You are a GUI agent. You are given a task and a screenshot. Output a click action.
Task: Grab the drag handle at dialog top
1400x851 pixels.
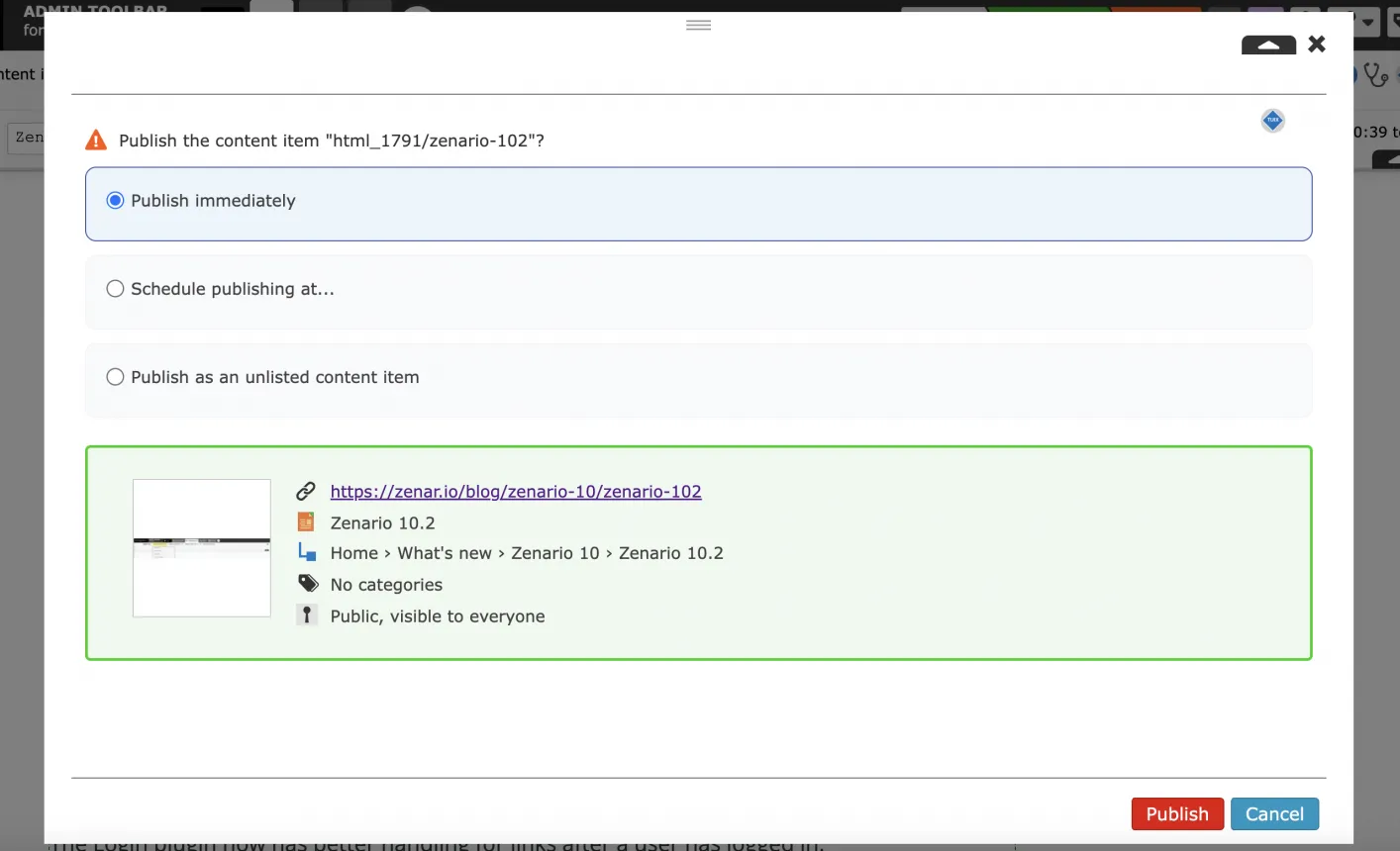tap(699, 25)
